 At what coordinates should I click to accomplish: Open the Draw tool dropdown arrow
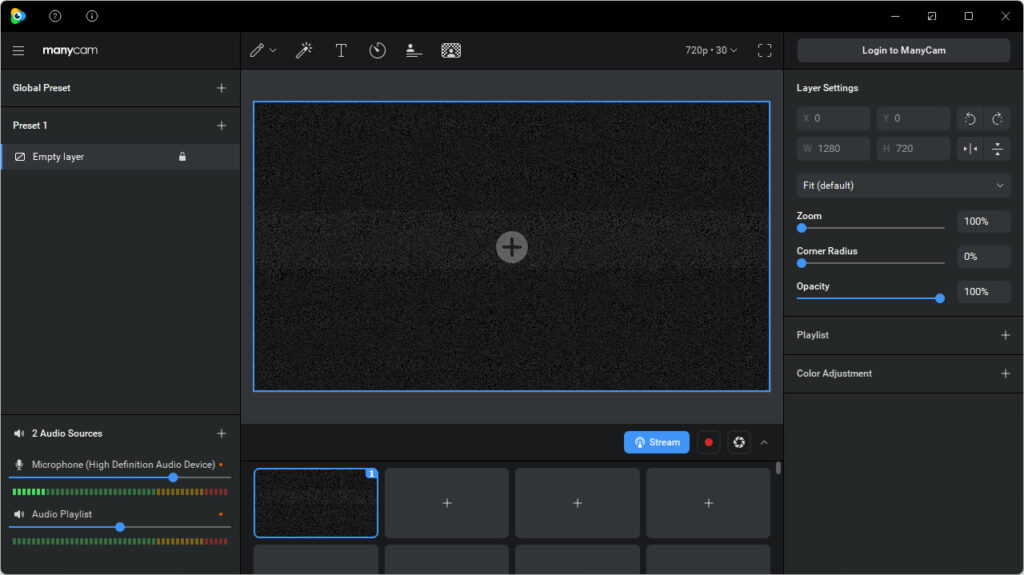tap(273, 50)
